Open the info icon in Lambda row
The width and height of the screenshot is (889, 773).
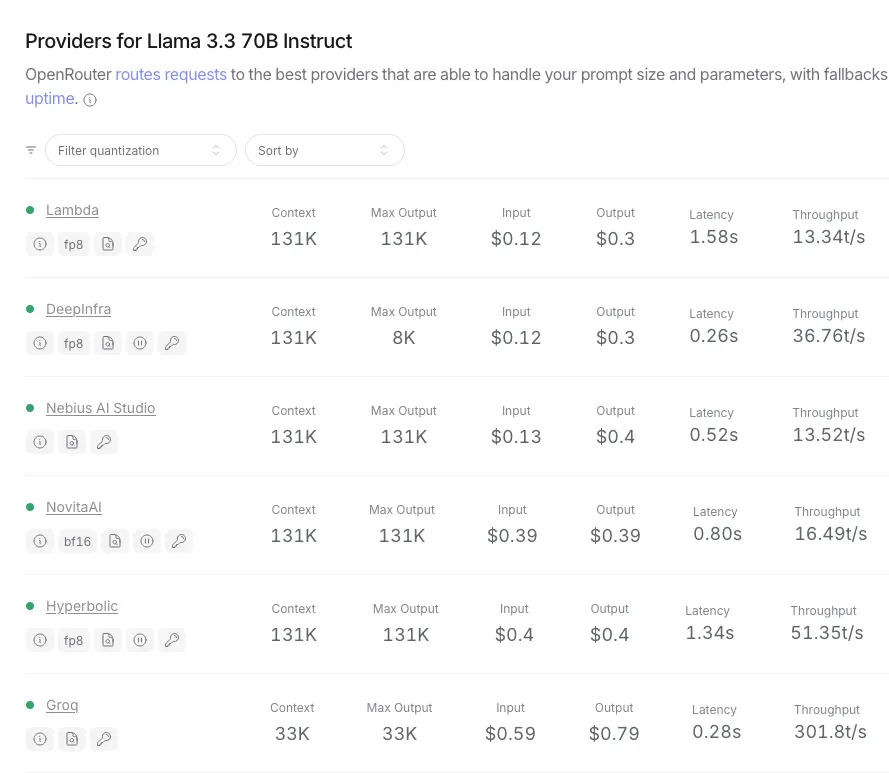tap(40, 244)
